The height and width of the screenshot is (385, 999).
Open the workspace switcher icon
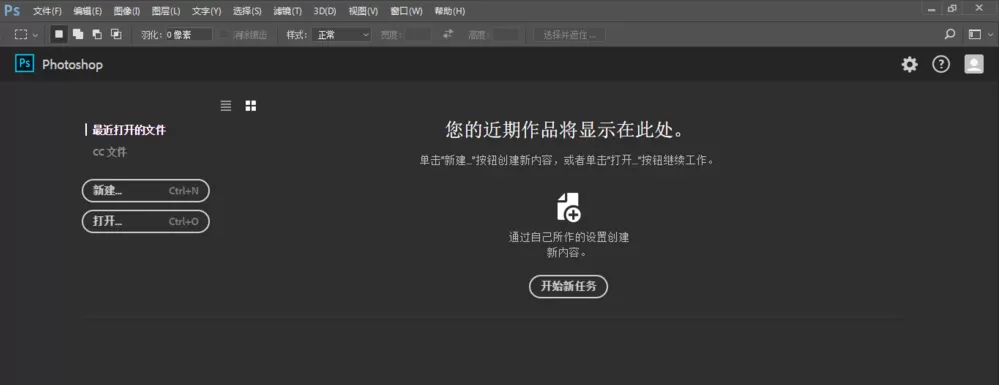[974, 34]
